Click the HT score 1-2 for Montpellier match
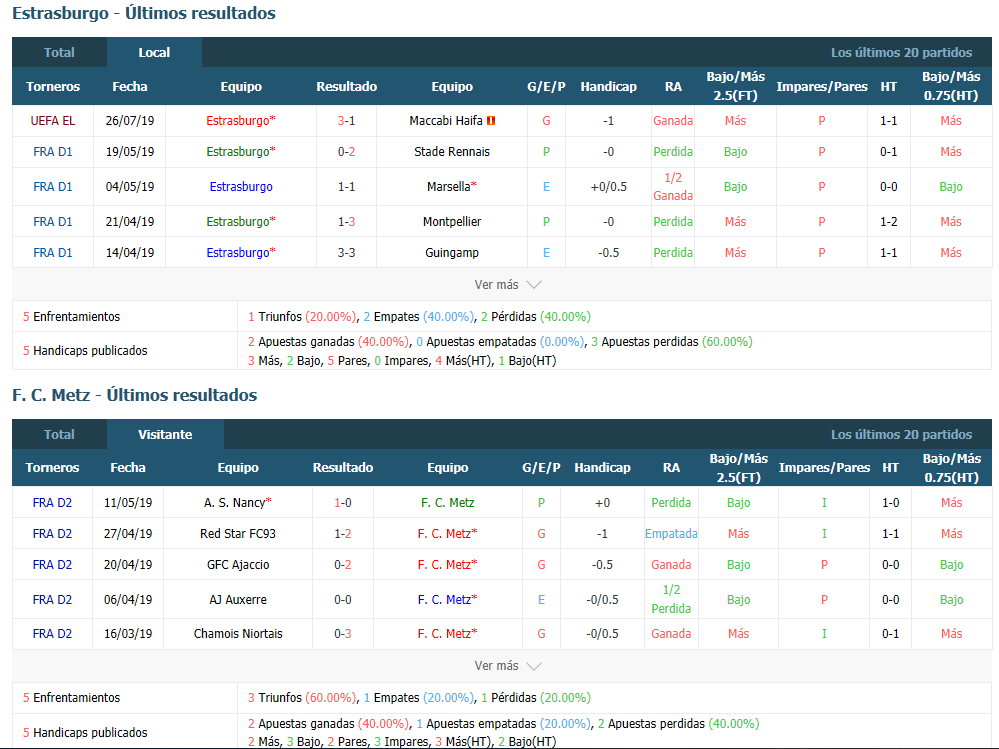Viewport: 999px width, 749px height. click(x=889, y=222)
